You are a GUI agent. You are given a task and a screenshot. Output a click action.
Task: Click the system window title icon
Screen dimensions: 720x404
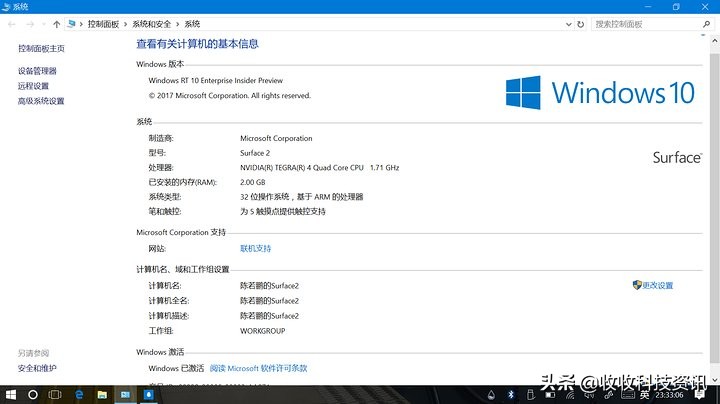(6, 6)
